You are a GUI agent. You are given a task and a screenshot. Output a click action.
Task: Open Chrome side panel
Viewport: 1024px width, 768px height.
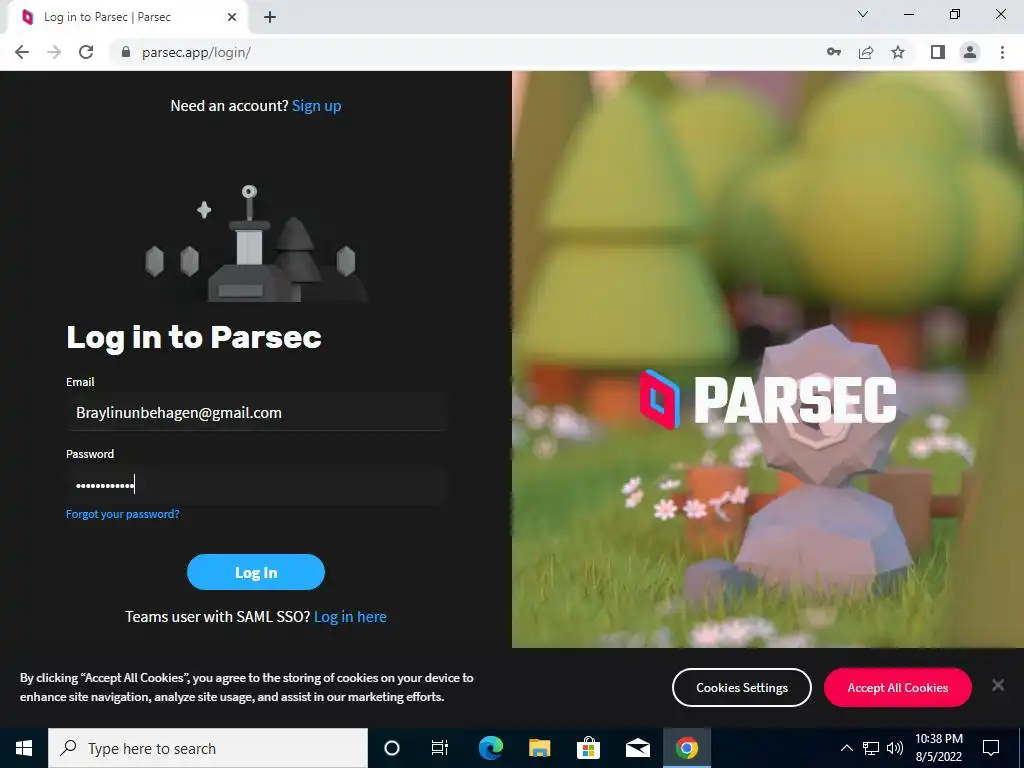pyautogui.click(x=938, y=52)
